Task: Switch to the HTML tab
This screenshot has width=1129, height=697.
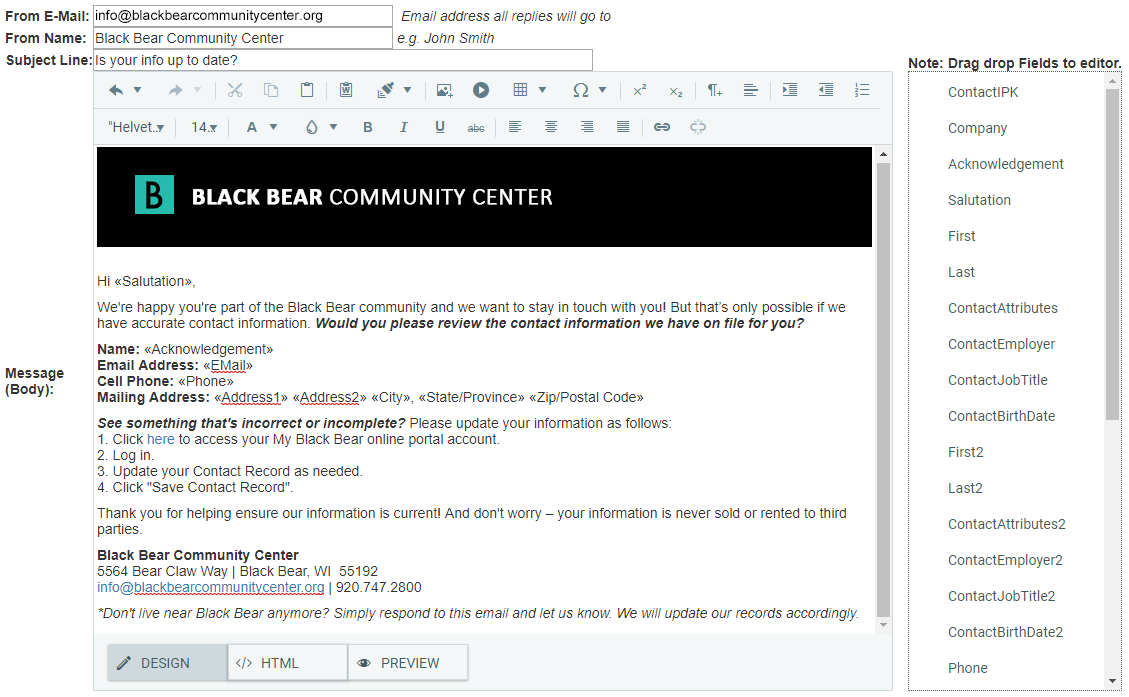Action: [287, 663]
